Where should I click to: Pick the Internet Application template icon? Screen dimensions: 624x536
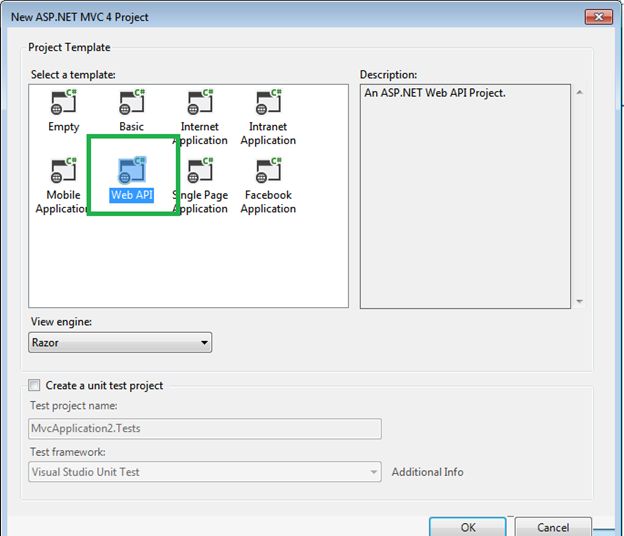(x=200, y=103)
